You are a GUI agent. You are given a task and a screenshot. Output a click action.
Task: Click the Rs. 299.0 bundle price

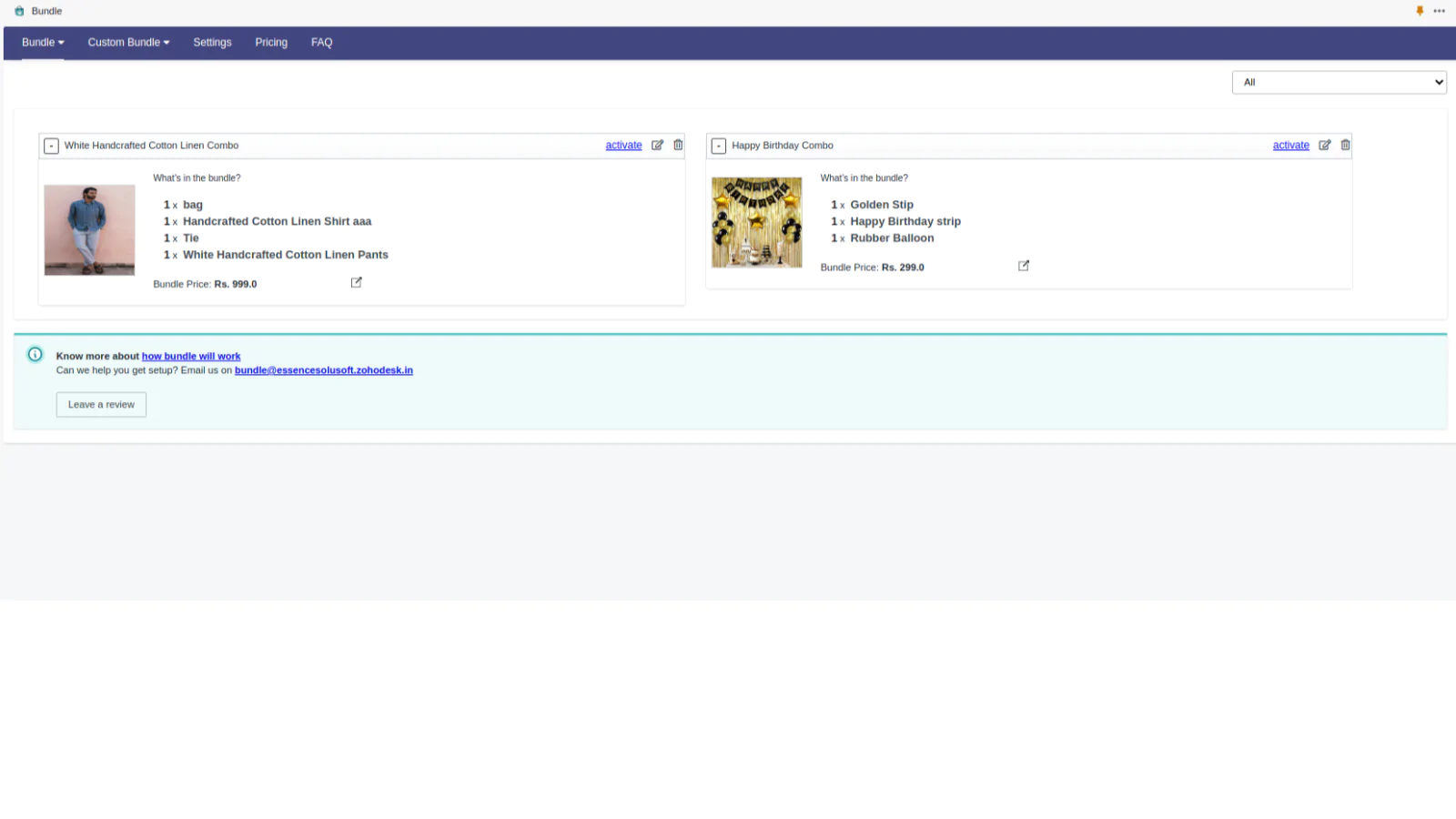point(903,268)
